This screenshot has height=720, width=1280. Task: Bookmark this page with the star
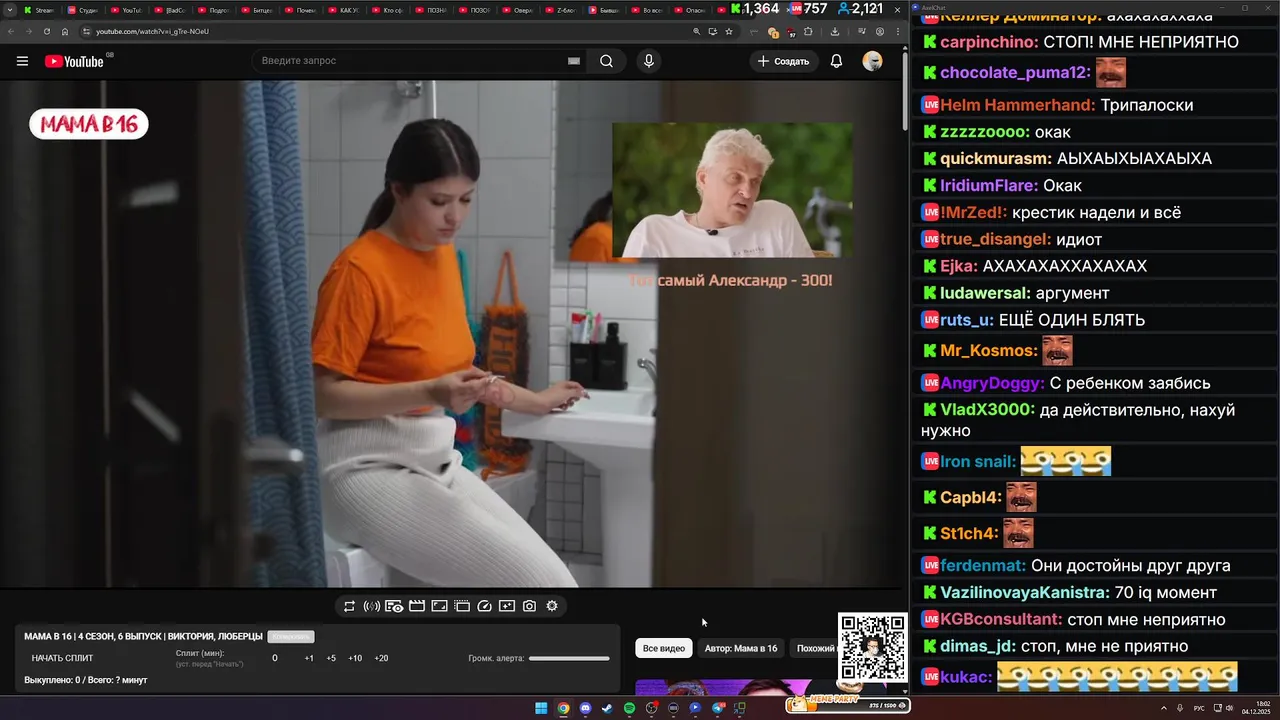point(729,31)
